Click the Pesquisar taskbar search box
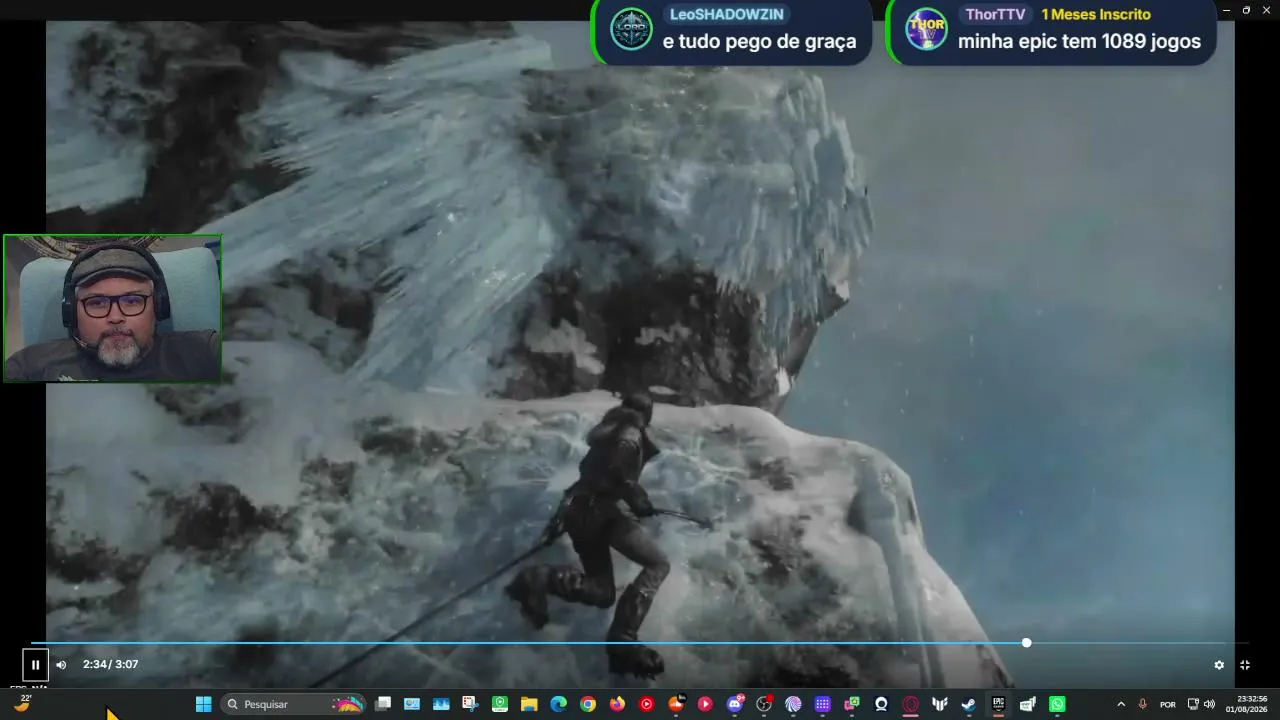Screen dimensions: 1280x720 (293, 704)
